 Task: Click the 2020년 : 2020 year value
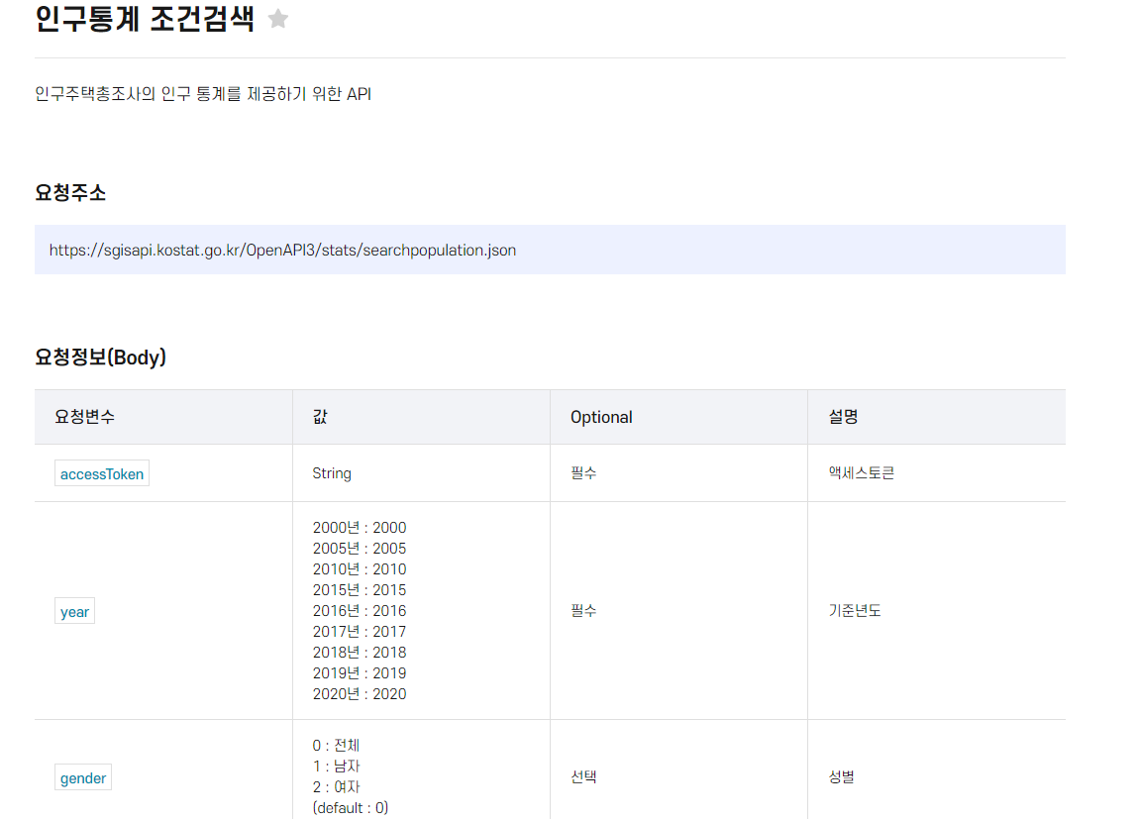[x=359, y=693]
